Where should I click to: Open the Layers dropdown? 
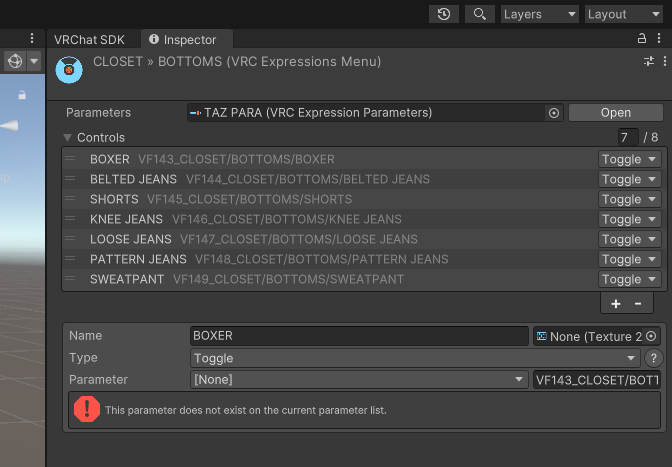tap(540, 14)
